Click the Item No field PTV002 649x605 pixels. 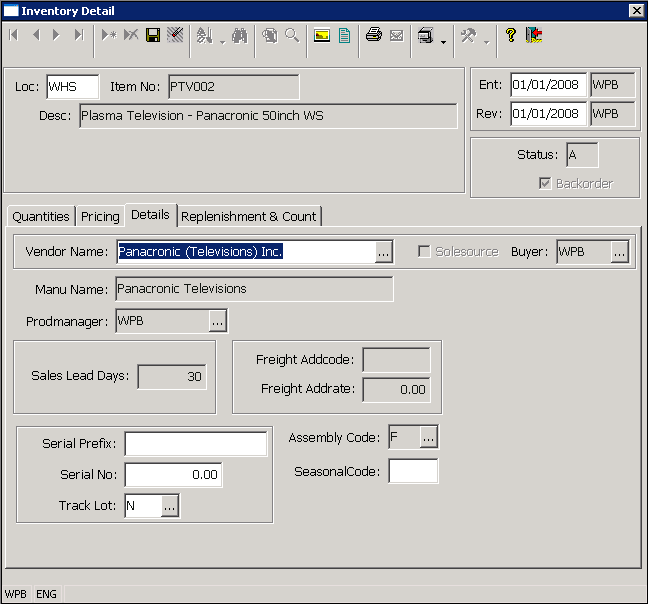pyautogui.click(x=233, y=86)
